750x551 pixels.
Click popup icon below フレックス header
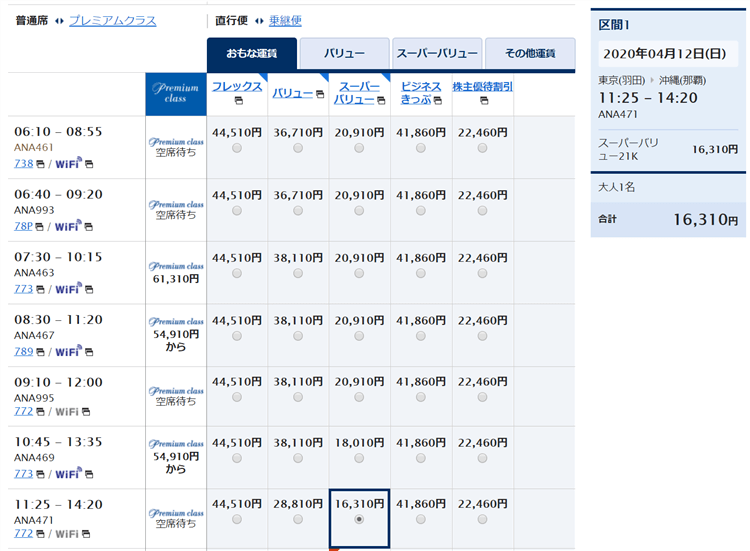pyautogui.click(x=237, y=101)
